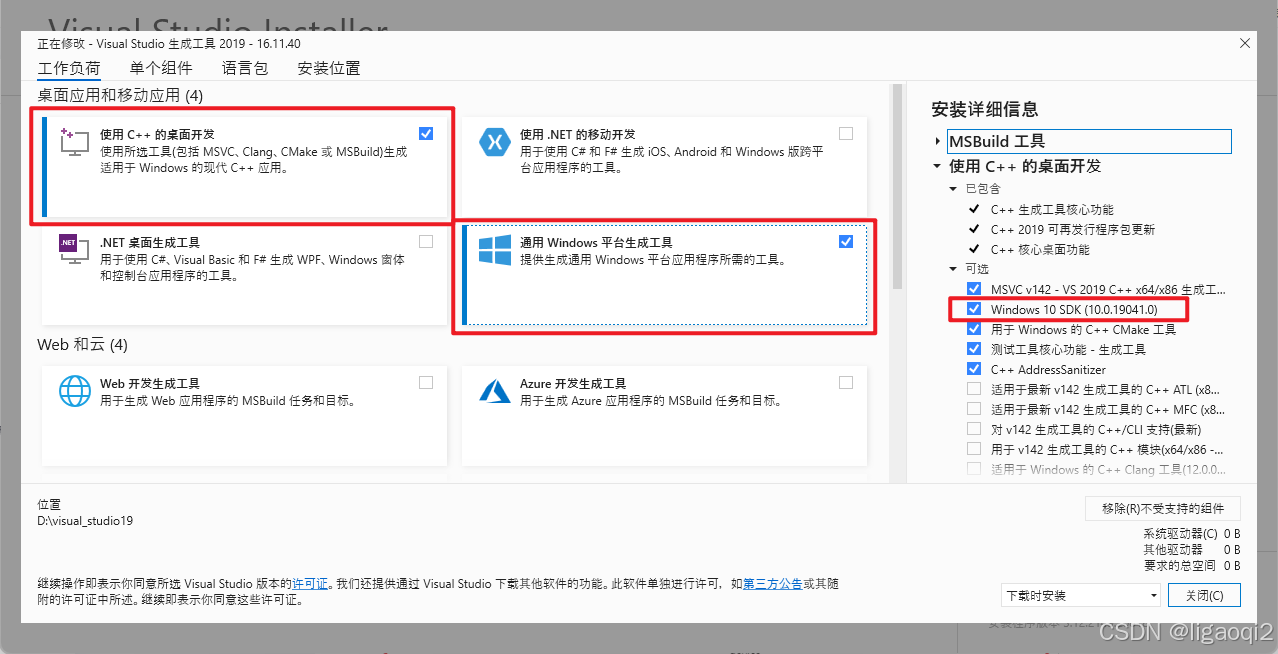Check C++ 模块 for v142 build tools

[x=974, y=449]
